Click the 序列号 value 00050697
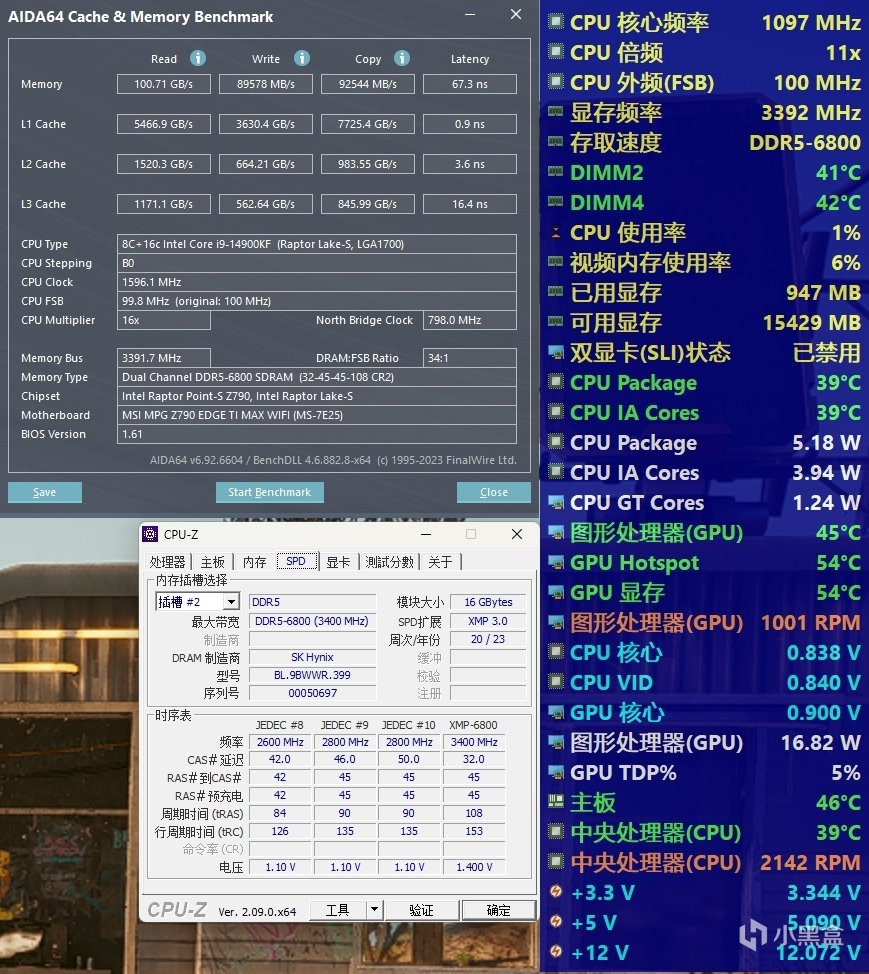 point(312,693)
